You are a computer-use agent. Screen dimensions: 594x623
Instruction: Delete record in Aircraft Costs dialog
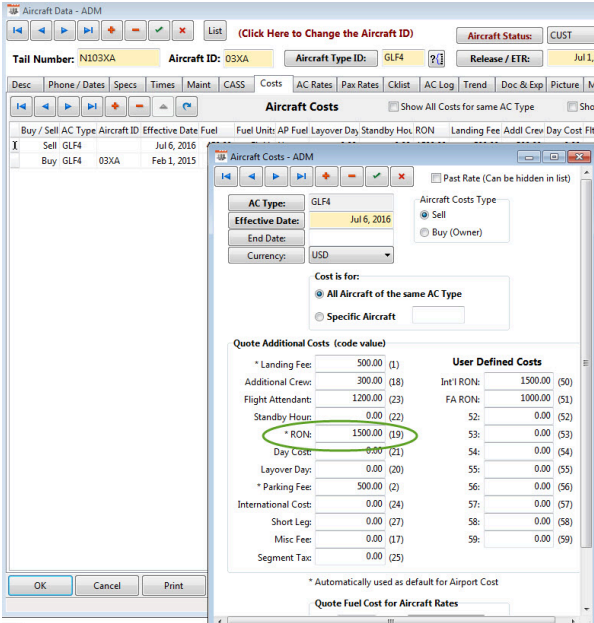coord(352,176)
